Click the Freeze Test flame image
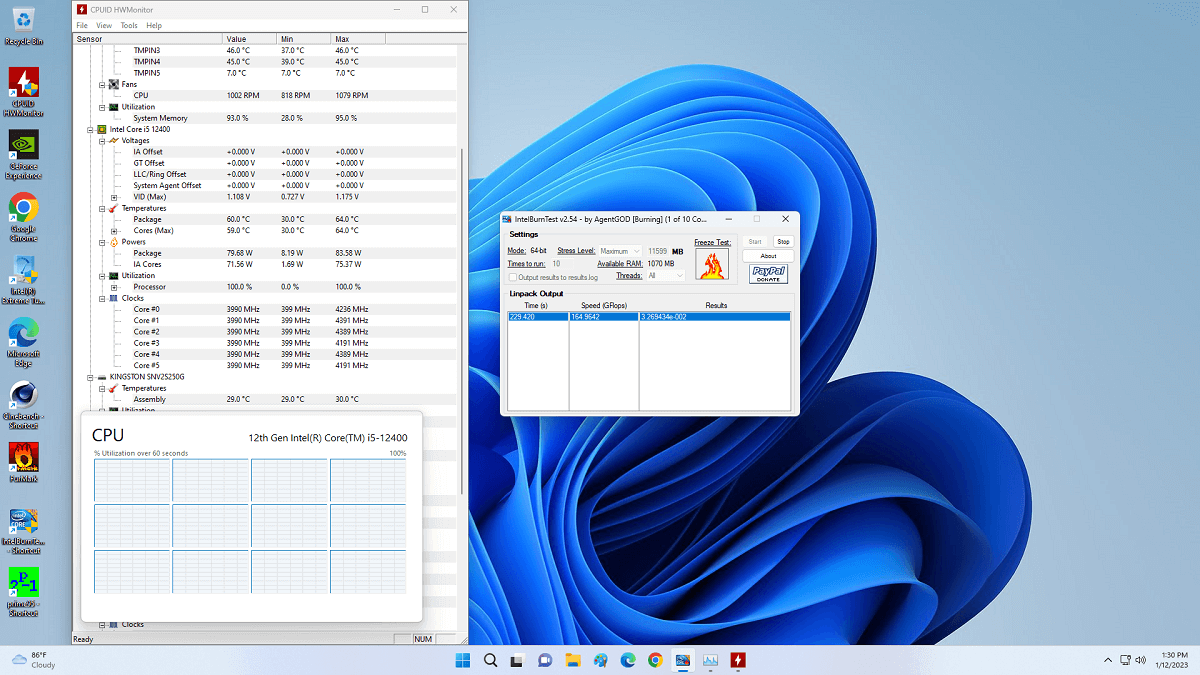The image size is (1200, 675). point(712,264)
